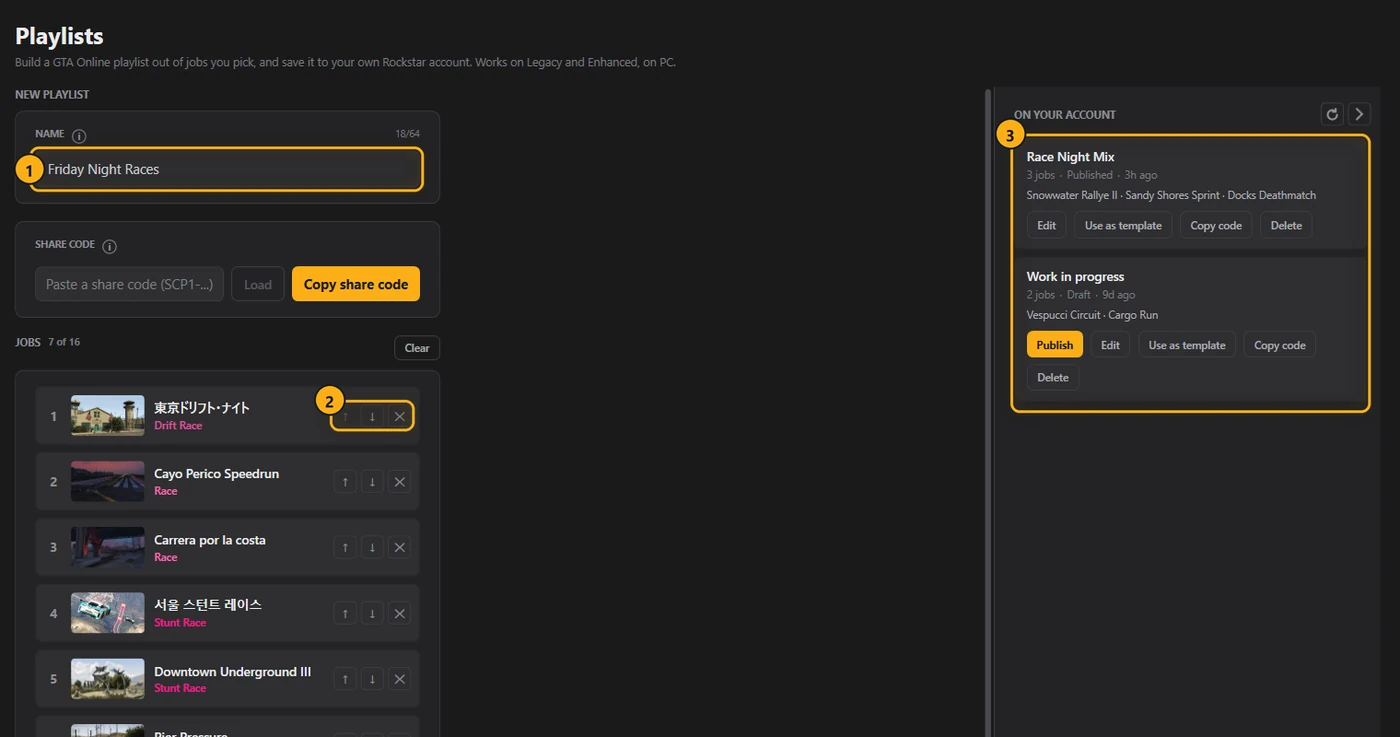Use Race Night Mix as template
This screenshot has height=737, width=1400.
(1123, 225)
